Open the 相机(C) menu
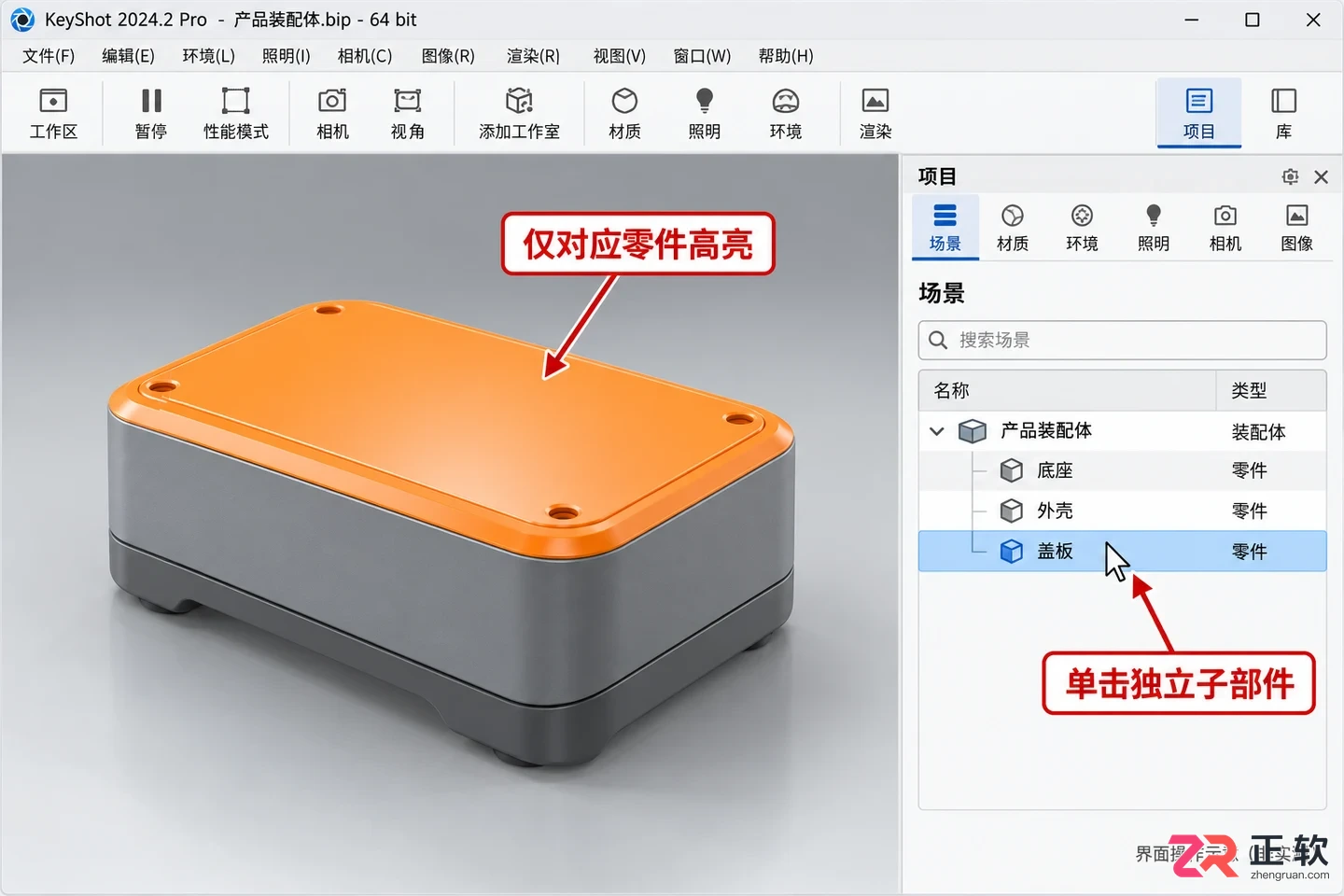The width and height of the screenshot is (1344, 896). 365,56
